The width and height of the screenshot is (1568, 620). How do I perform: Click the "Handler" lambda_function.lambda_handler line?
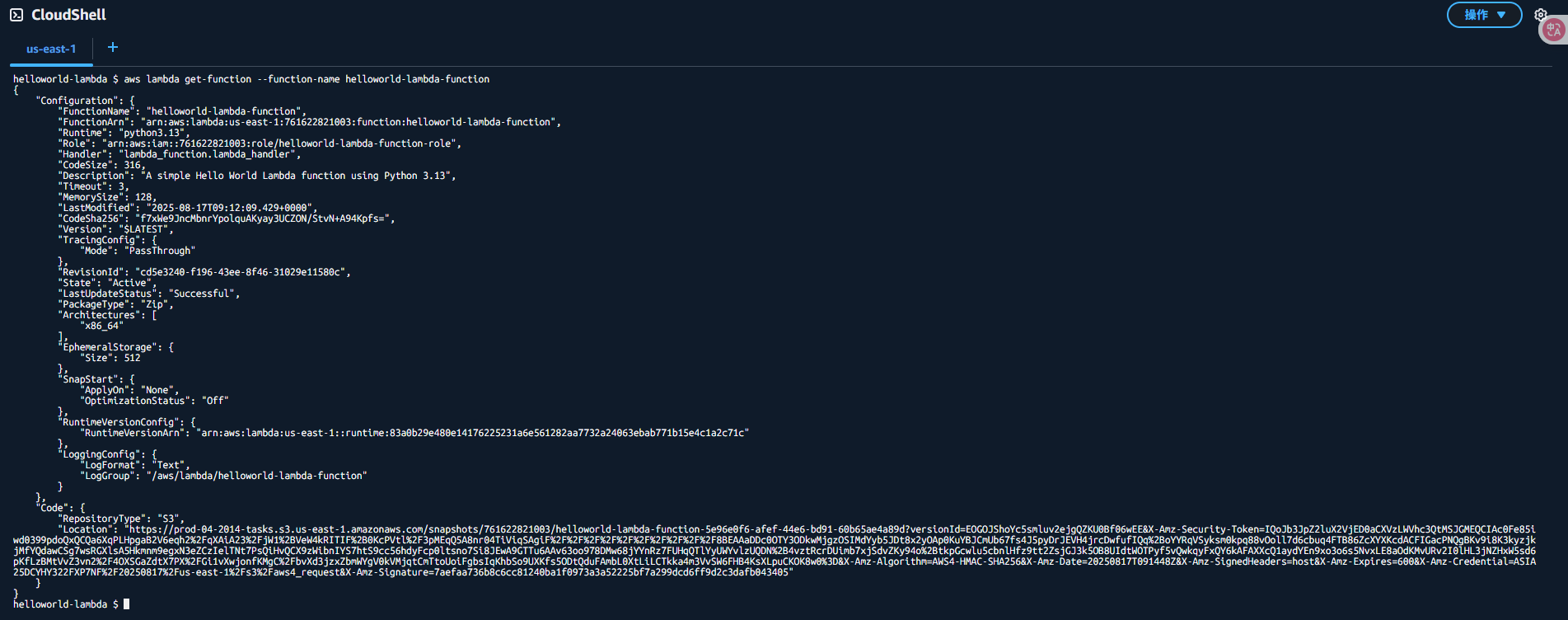click(x=180, y=154)
